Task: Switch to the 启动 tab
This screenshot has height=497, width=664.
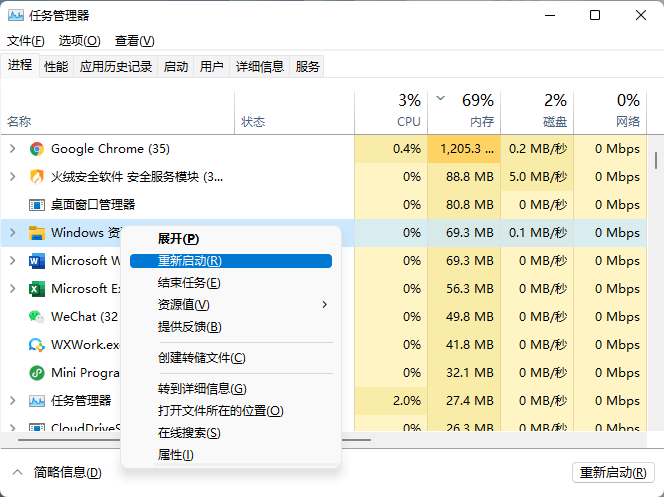Action: tap(176, 66)
